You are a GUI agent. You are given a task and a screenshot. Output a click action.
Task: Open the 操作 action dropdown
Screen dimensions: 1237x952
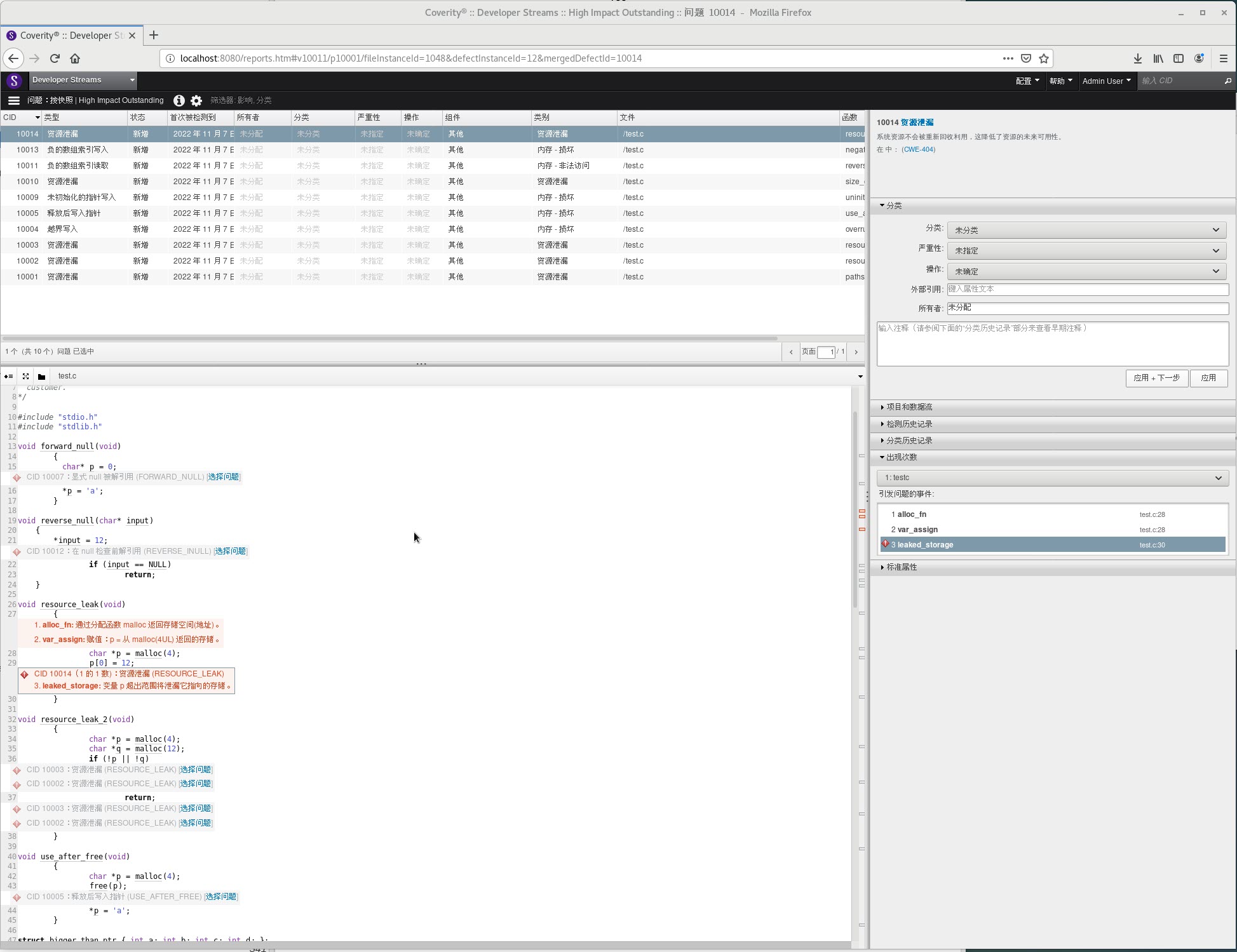click(x=1086, y=271)
